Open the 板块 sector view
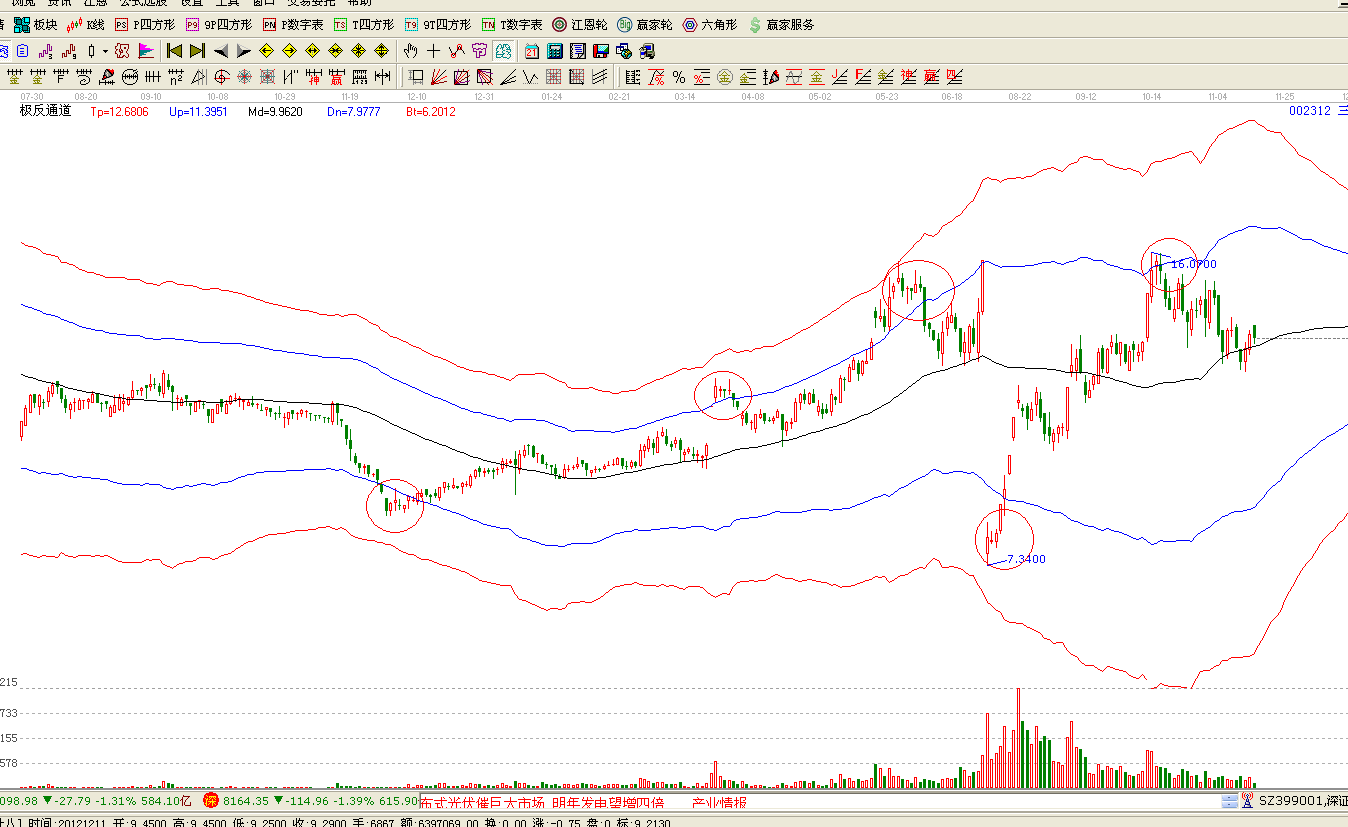 tap(36, 24)
